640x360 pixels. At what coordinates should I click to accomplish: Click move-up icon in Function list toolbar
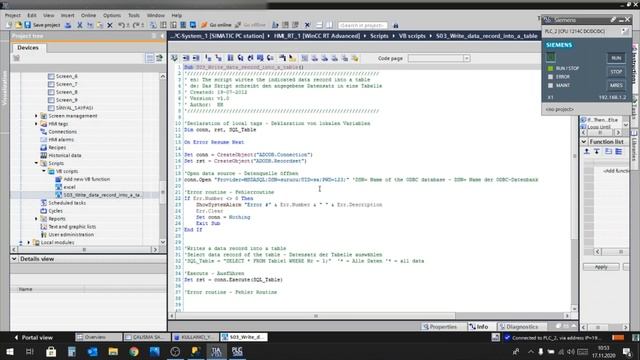click(x=587, y=151)
